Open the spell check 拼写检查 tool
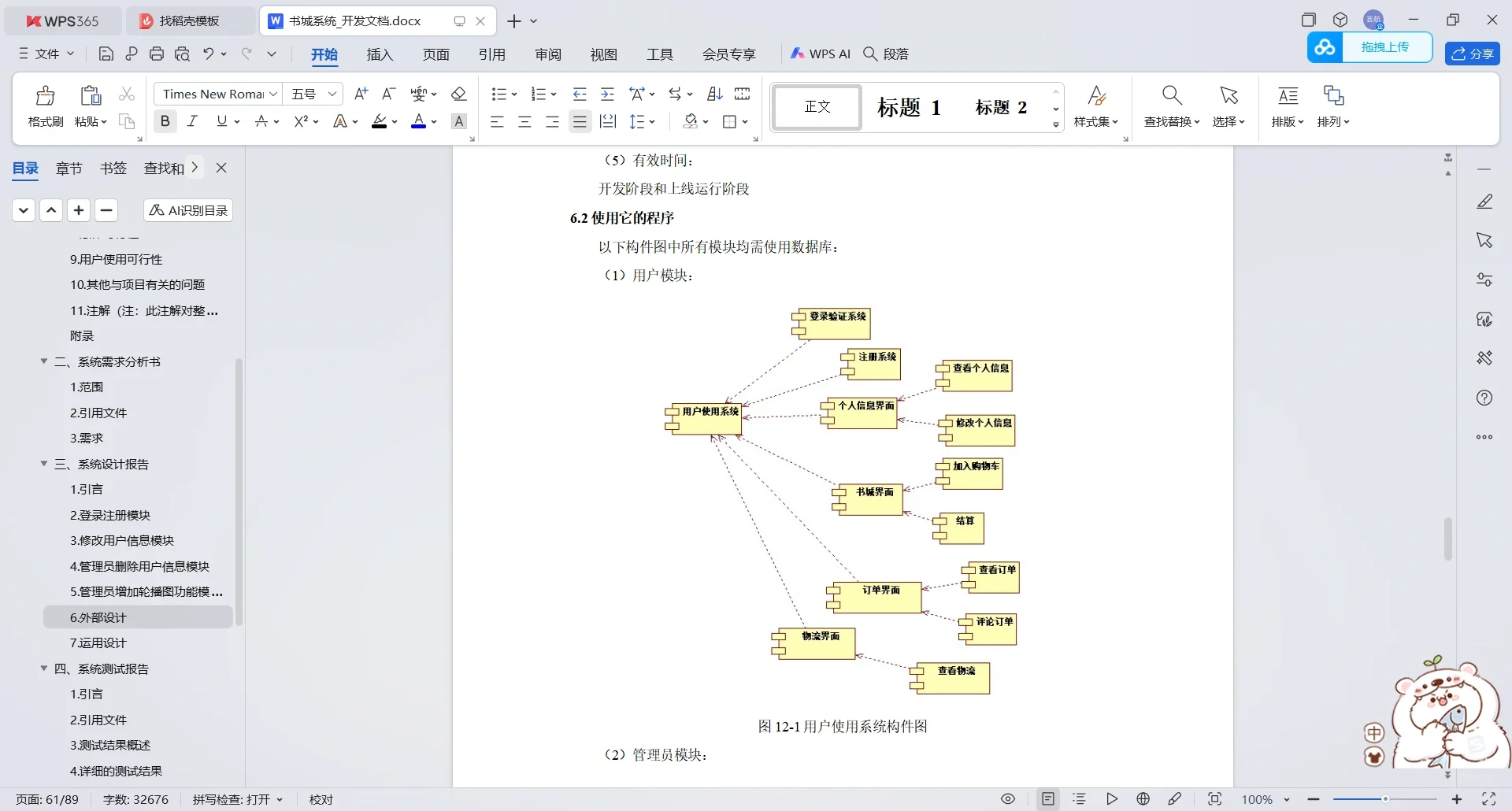The image size is (1512, 811). click(234, 799)
